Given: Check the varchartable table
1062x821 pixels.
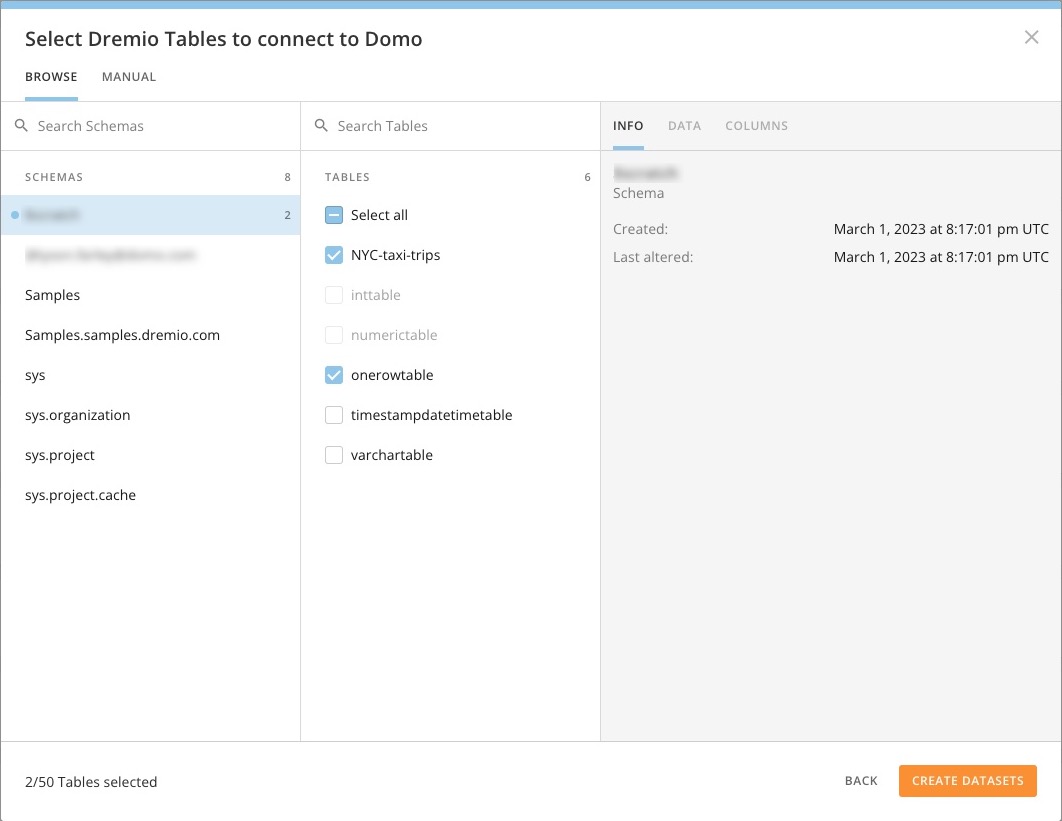Looking at the screenshot, I should pos(334,455).
